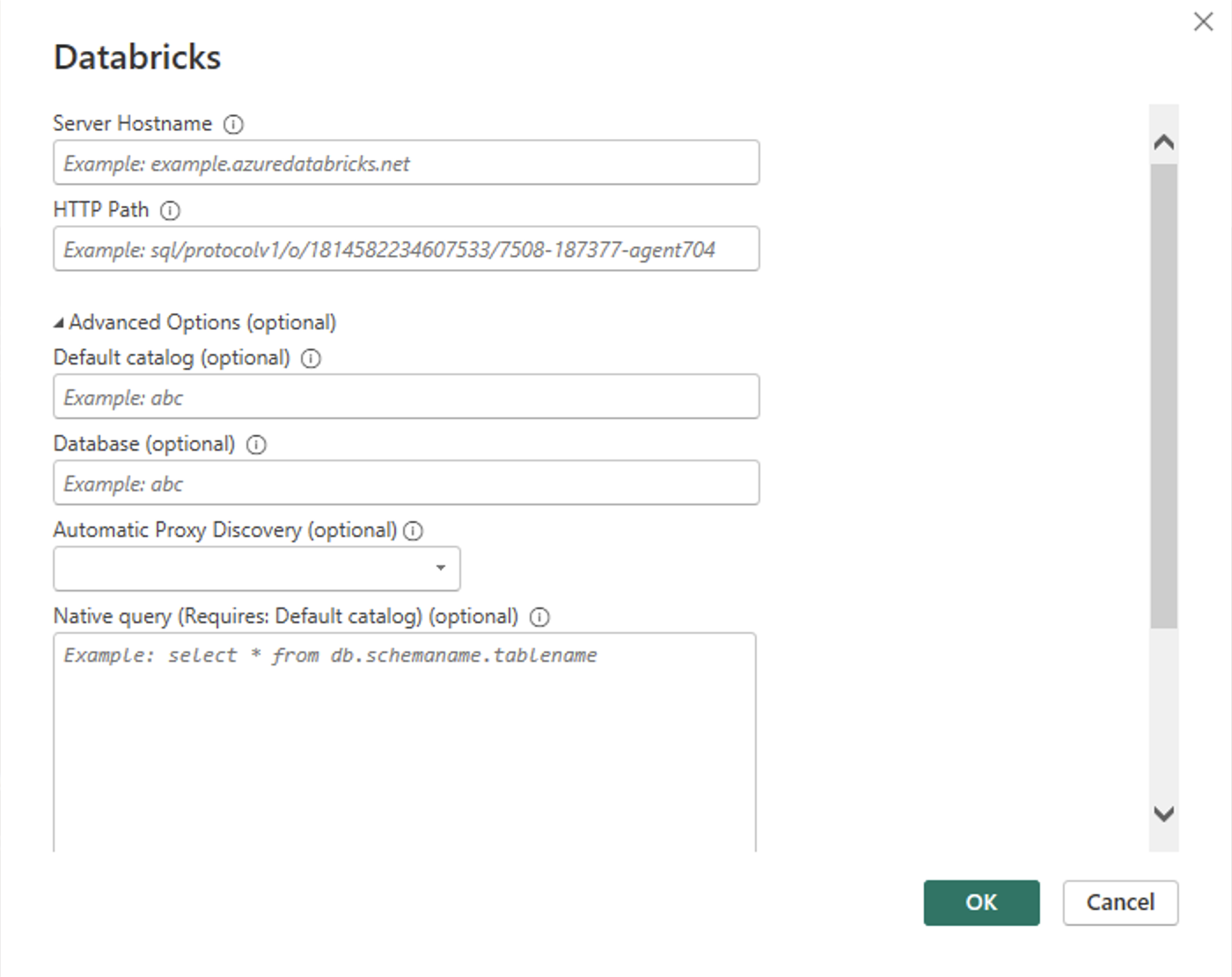Click the Automatic Proxy Discovery info icon
The width and height of the screenshot is (1232, 977).
413,531
